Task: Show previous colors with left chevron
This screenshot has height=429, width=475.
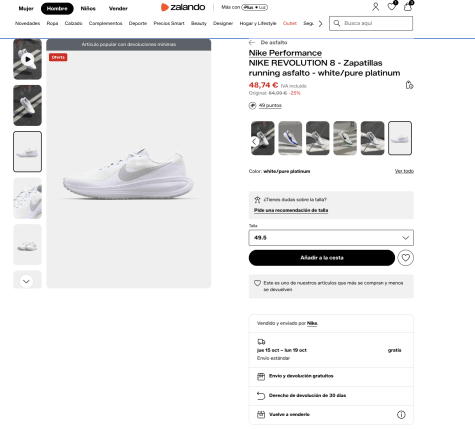Action: [254, 141]
